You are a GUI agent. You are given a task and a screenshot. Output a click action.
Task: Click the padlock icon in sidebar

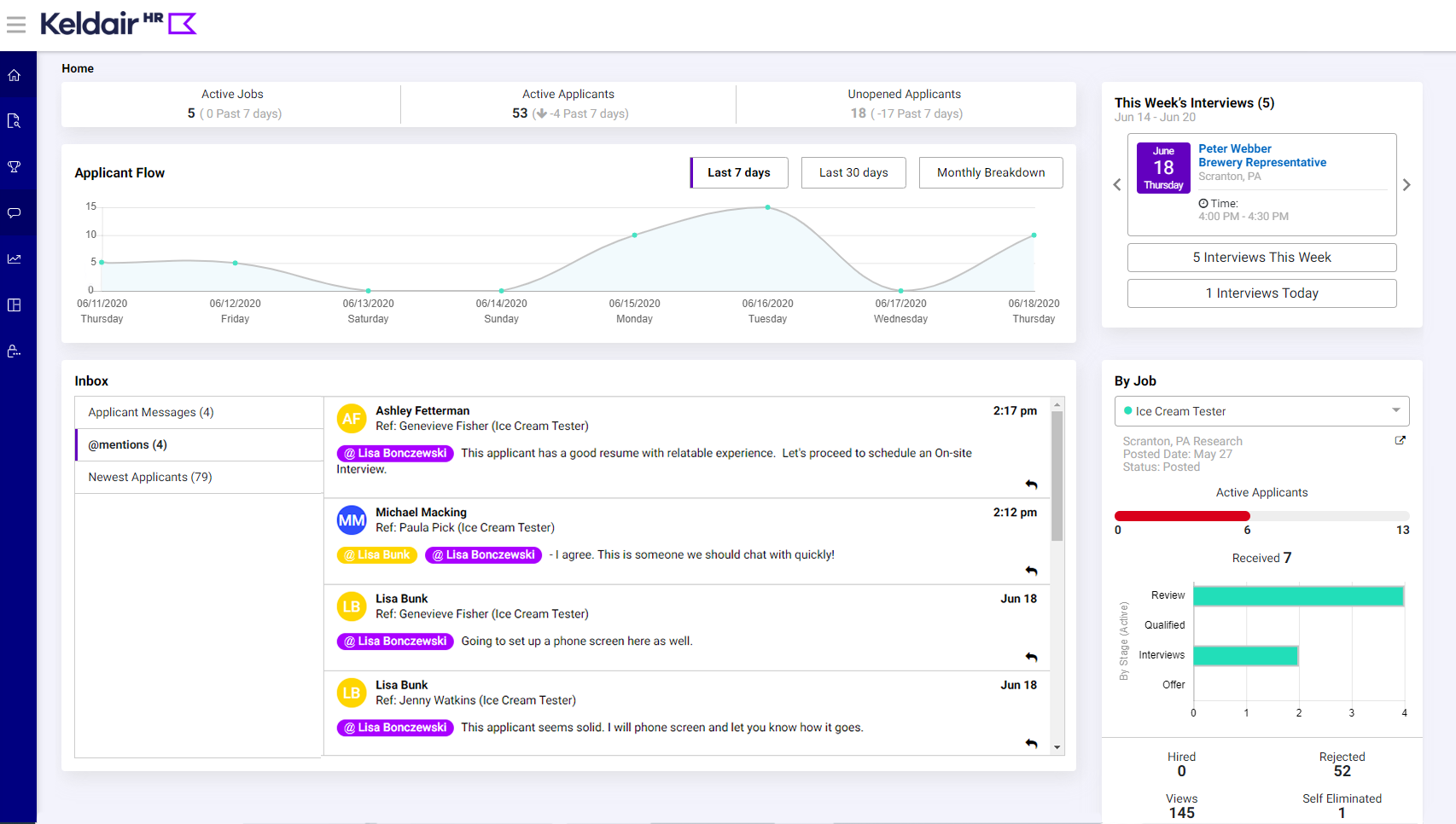15,351
